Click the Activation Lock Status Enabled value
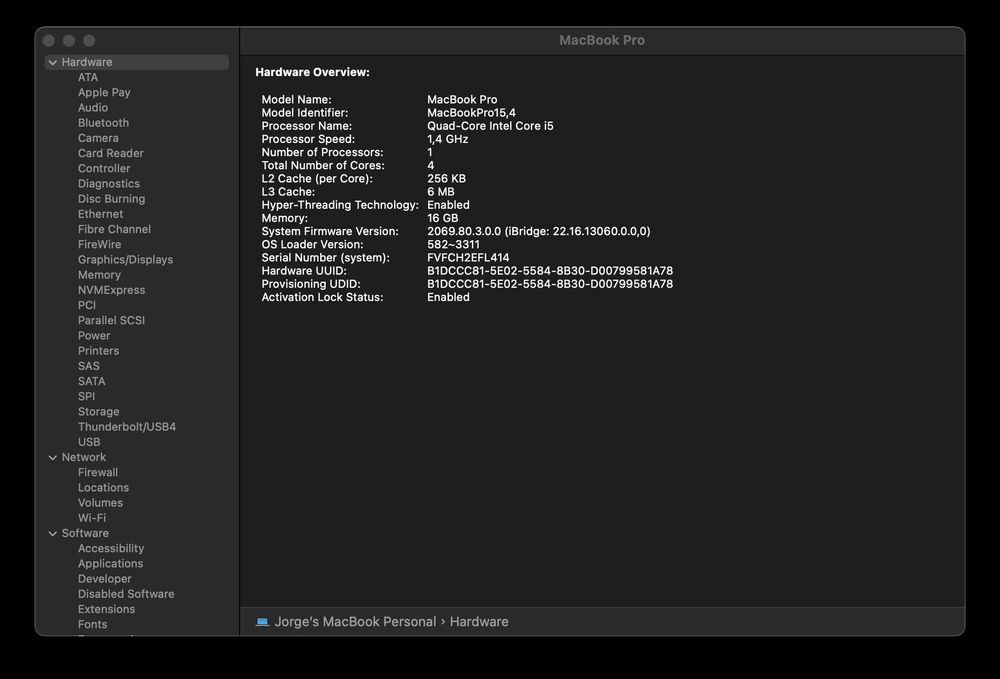1000x679 pixels. (448, 297)
